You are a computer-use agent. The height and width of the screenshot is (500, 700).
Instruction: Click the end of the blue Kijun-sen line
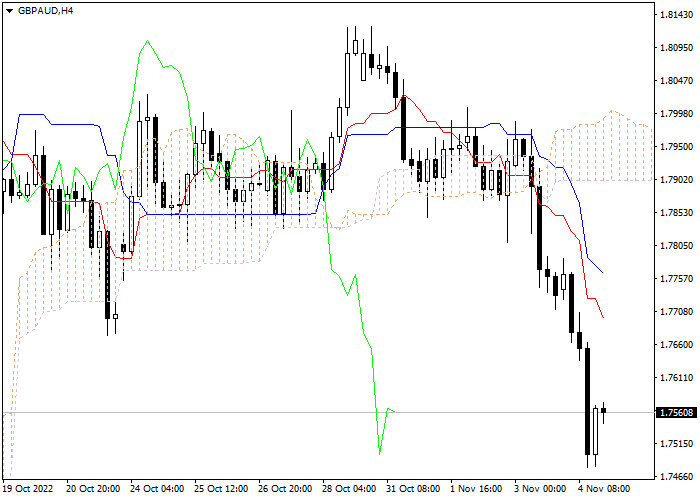click(x=603, y=272)
